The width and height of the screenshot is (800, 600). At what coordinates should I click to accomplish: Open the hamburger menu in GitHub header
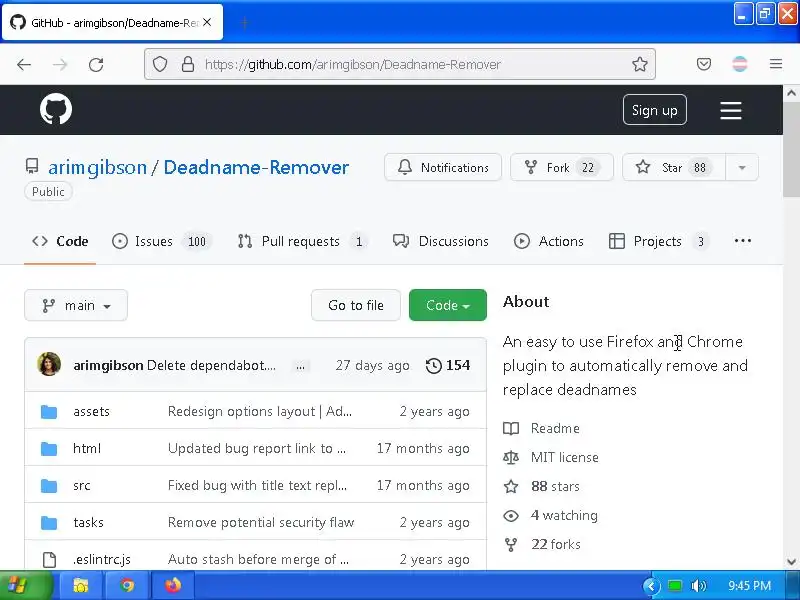(731, 110)
